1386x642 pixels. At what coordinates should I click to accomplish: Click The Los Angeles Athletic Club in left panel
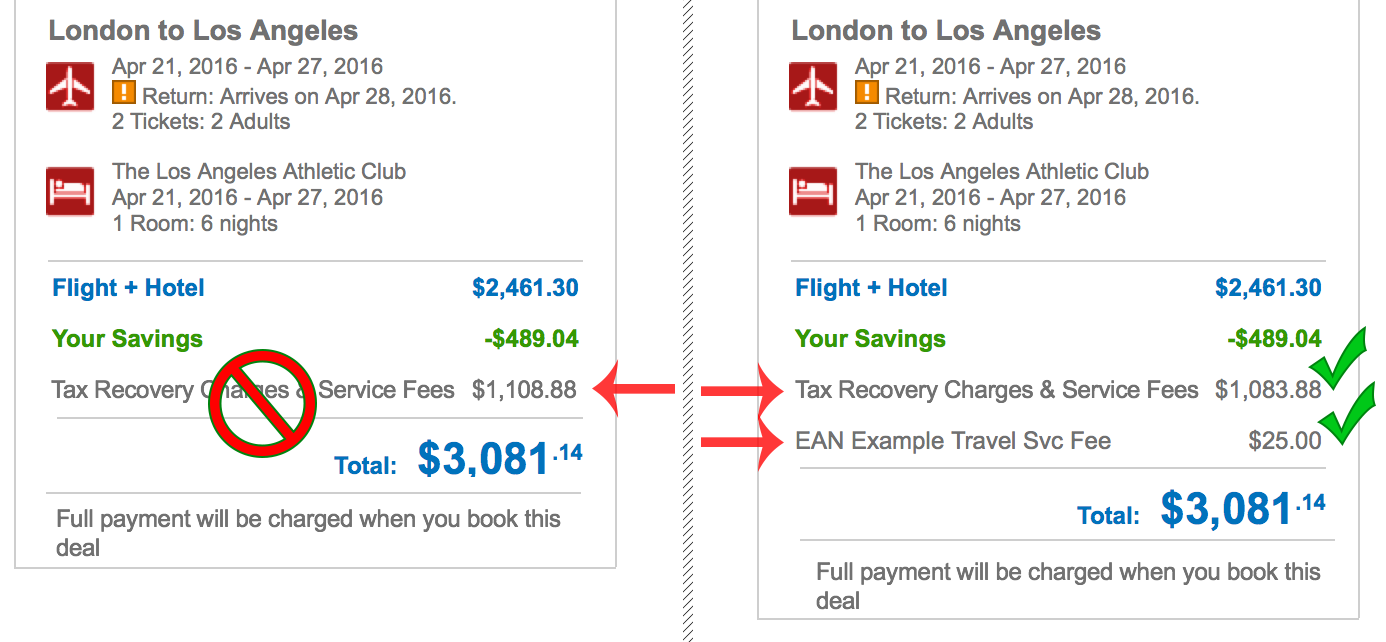point(259,171)
